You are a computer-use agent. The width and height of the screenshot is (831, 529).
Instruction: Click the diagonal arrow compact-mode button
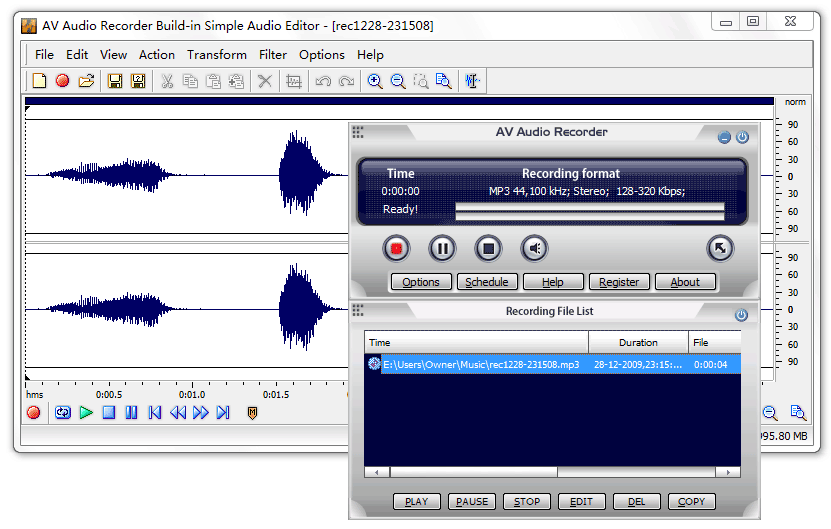pyautogui.click(x=719, y=248)
